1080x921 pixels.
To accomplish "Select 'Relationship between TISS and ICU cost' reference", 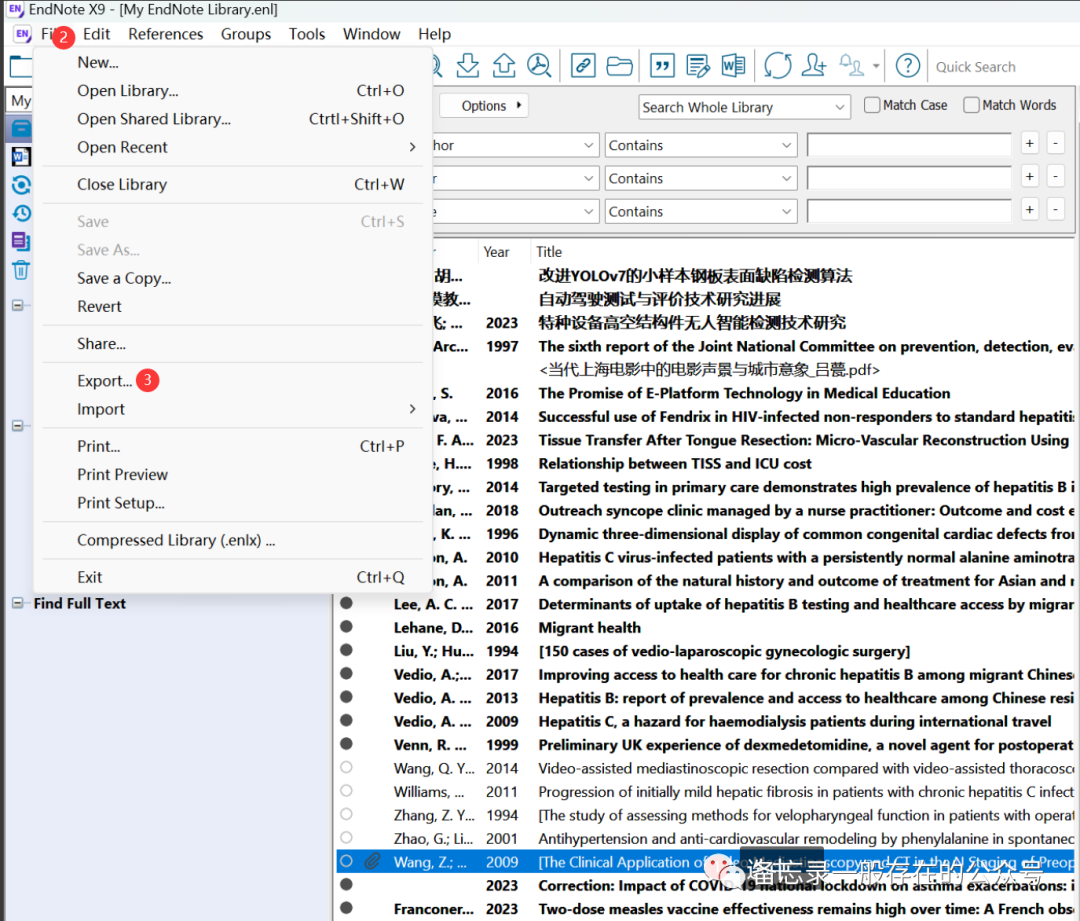I will tap(753, 463).
